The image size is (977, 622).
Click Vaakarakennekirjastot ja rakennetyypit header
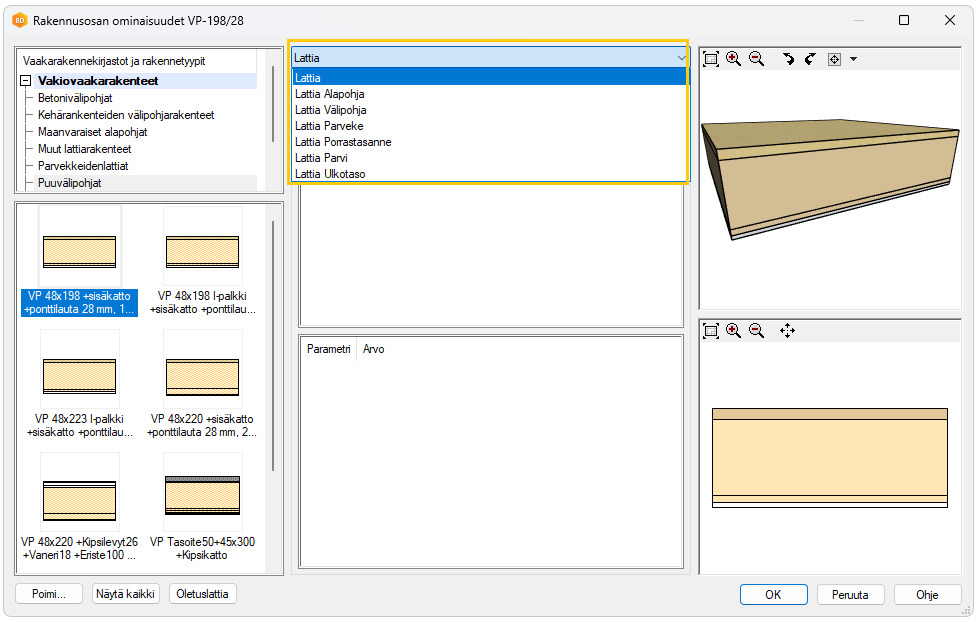(x=114, y=61)
